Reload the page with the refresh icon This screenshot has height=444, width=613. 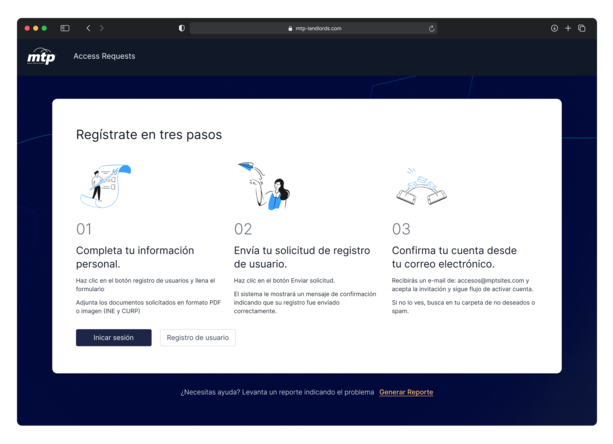[432, 28]
